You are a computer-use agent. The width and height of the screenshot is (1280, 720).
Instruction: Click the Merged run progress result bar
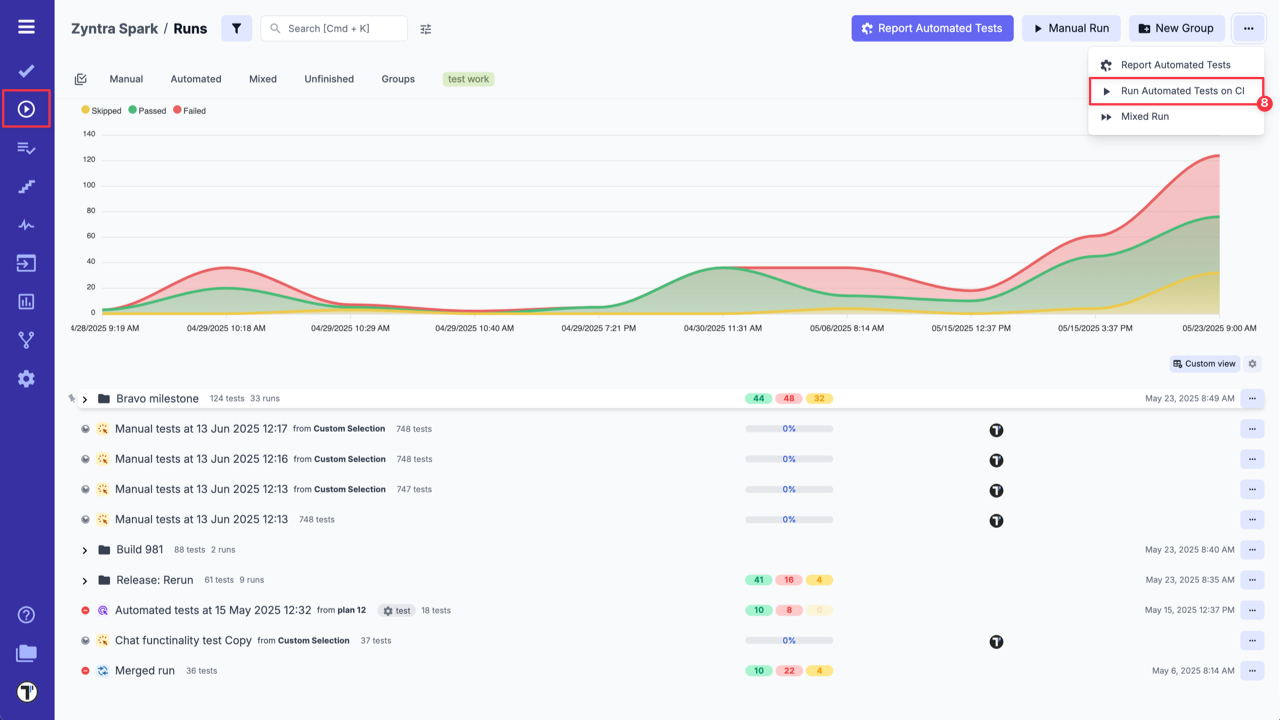(x=789, y=671)
